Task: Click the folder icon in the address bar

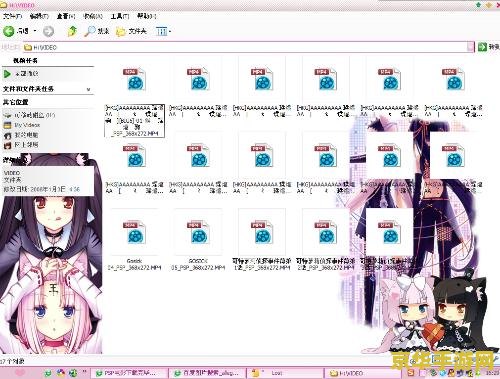Action: click(x=28, y=47)
